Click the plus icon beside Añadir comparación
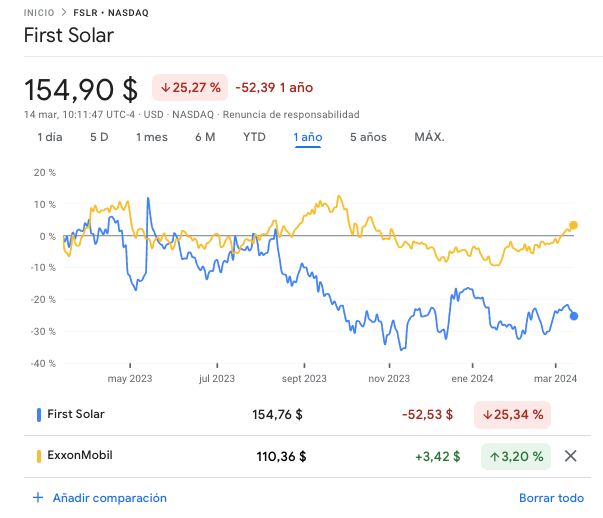603x518 pixels. pyautogui.click(x=38, y=497)
